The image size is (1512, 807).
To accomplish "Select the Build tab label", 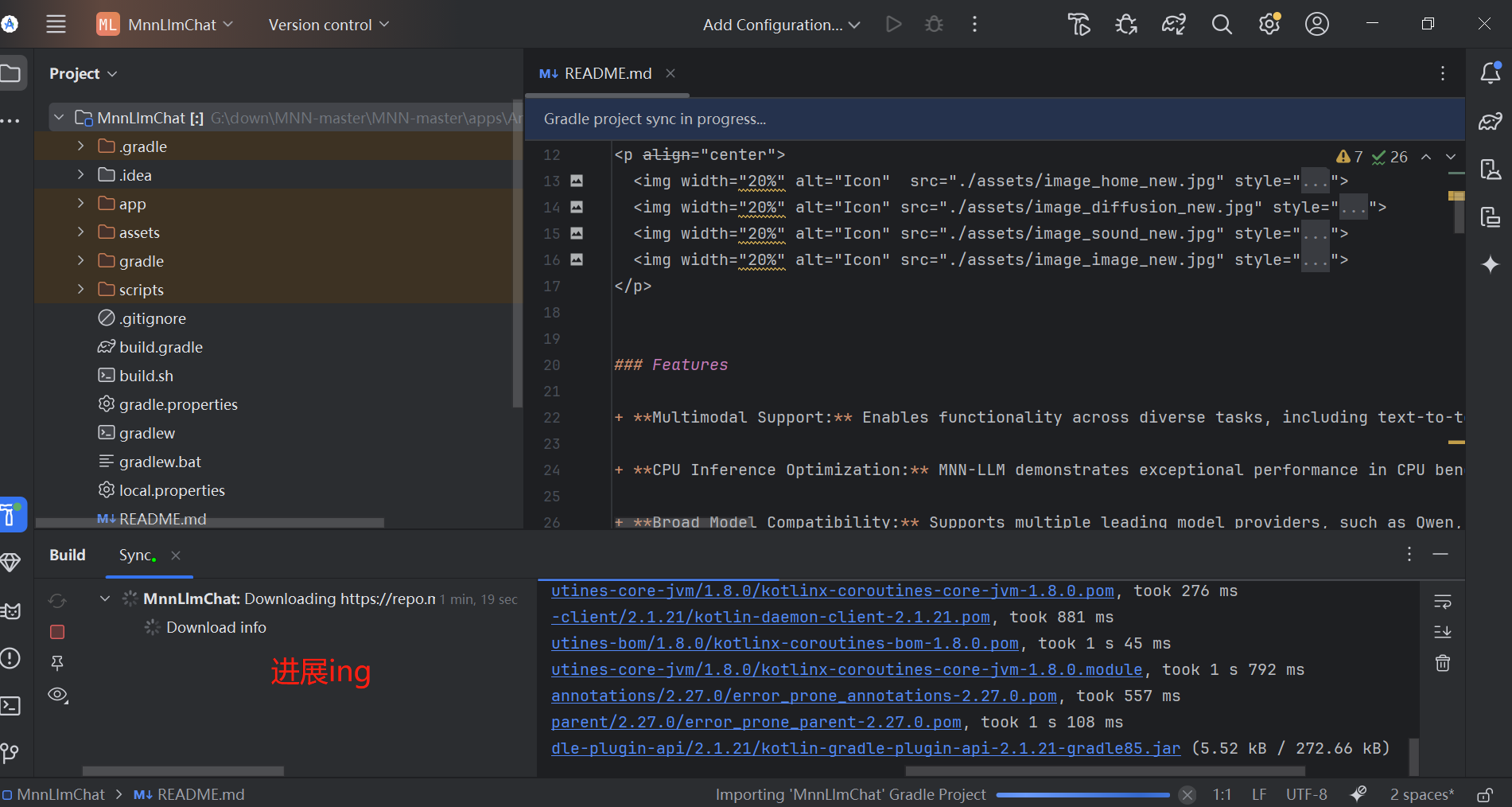I will point(68,555).
